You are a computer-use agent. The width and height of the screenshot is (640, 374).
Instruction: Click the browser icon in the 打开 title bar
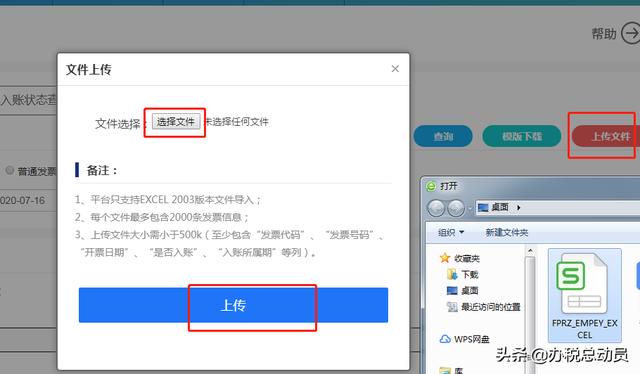(x=431, y=187)
